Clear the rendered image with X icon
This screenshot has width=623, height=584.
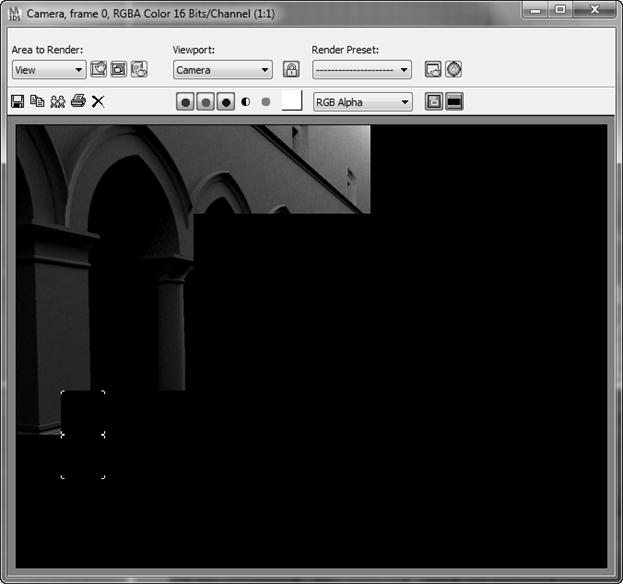[x=98, y=102]
